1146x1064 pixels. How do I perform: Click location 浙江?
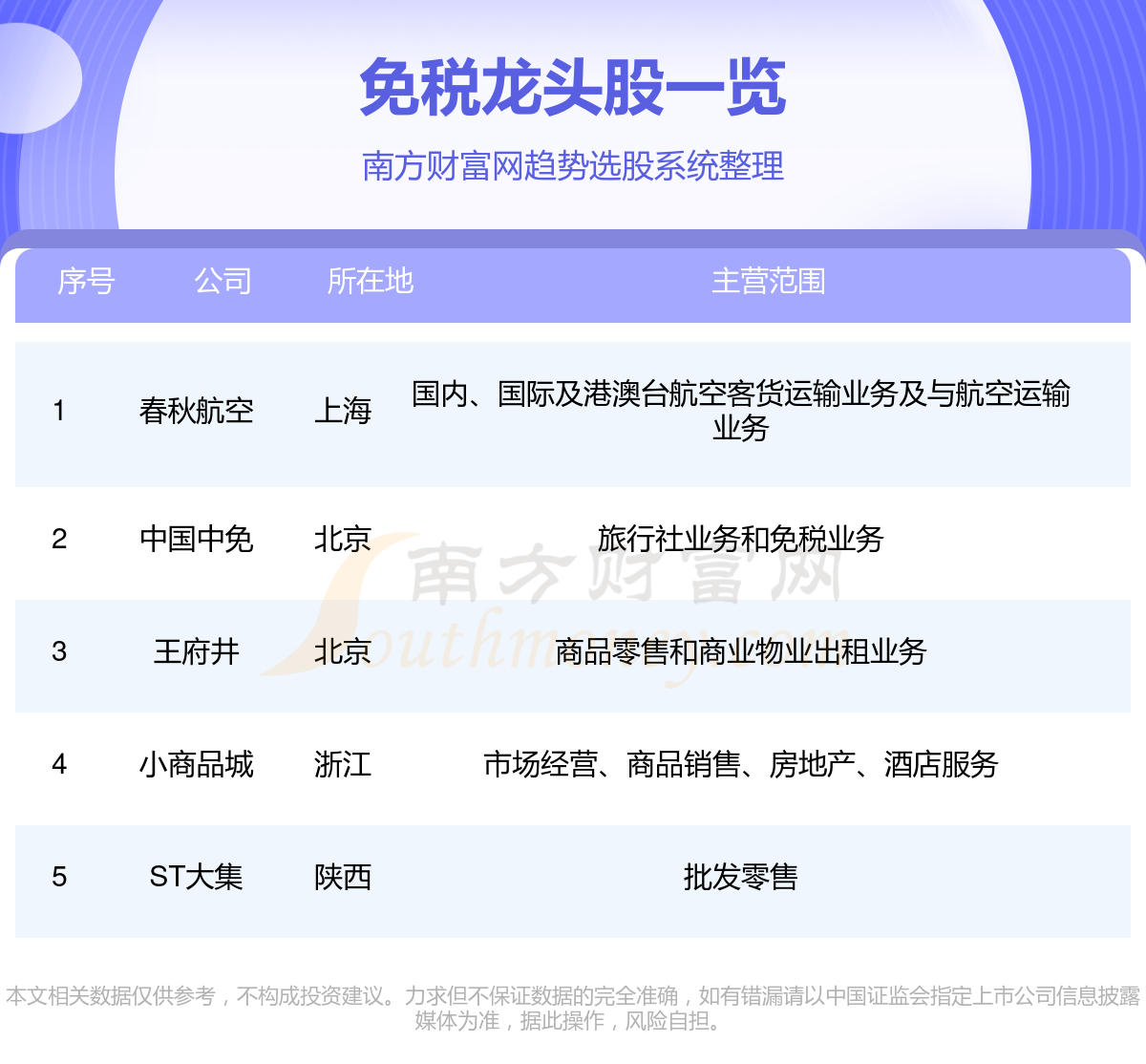click(343, 764)
